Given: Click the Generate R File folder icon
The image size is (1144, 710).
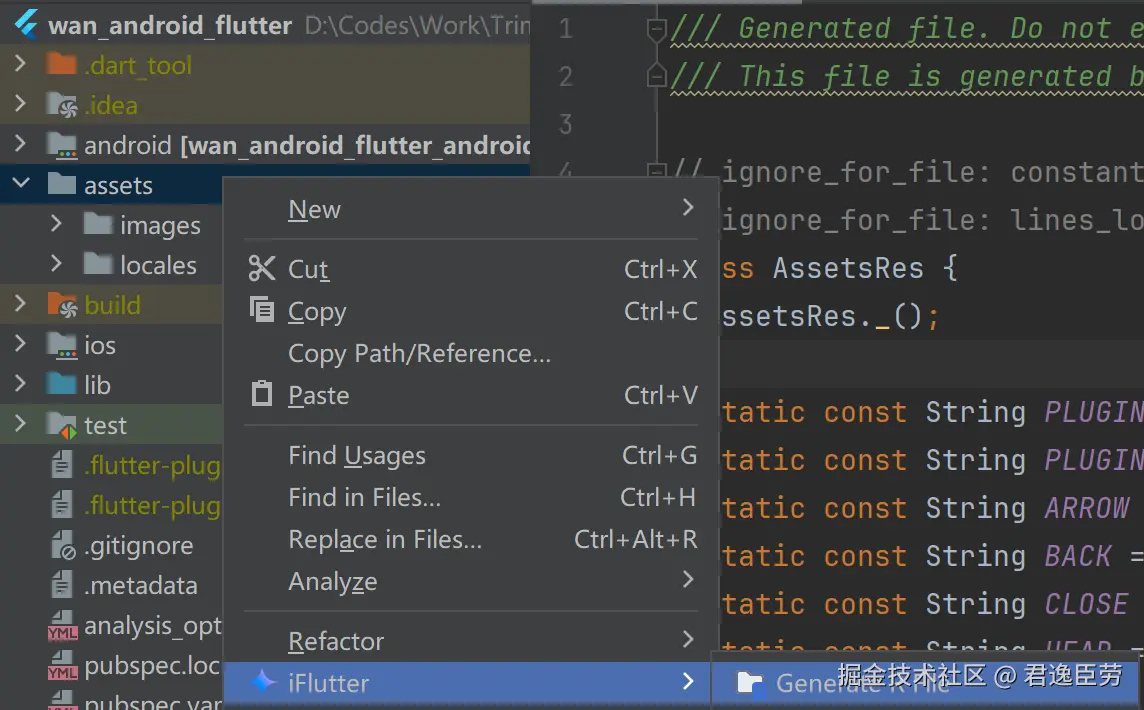Looking at the screenshot, I should point(749,683).
